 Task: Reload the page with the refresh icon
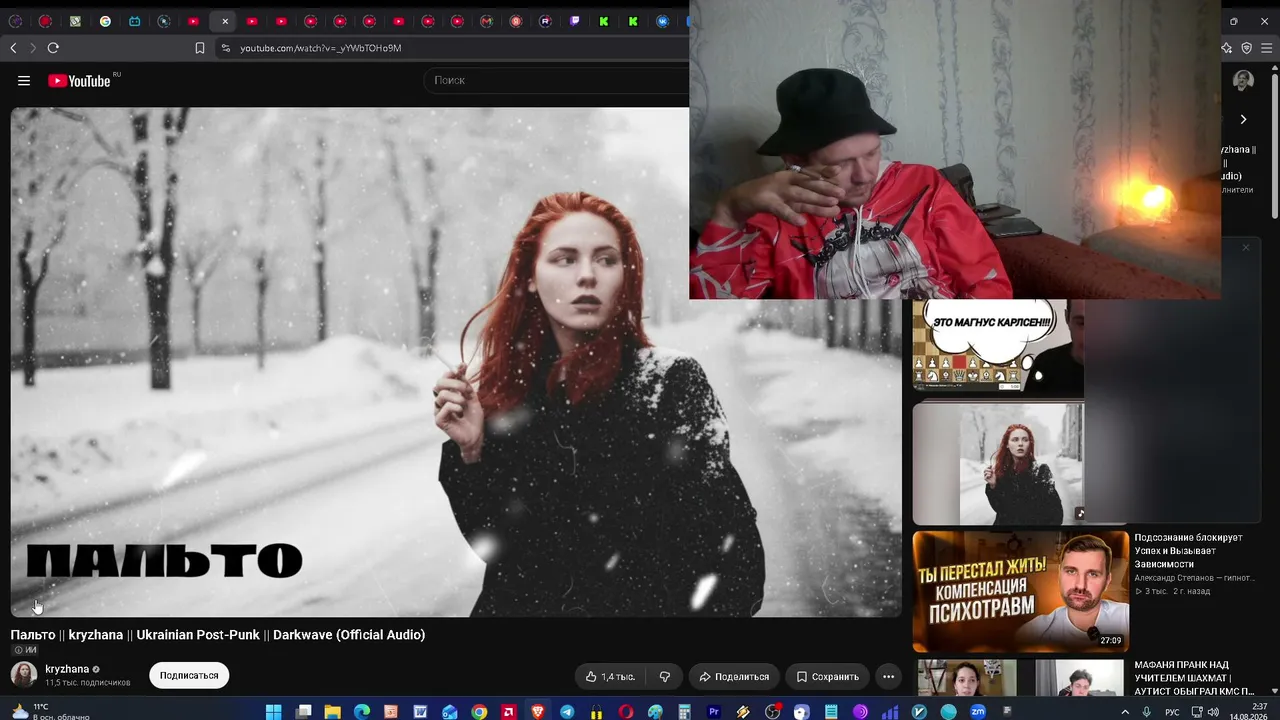click(x=53, y=48)
